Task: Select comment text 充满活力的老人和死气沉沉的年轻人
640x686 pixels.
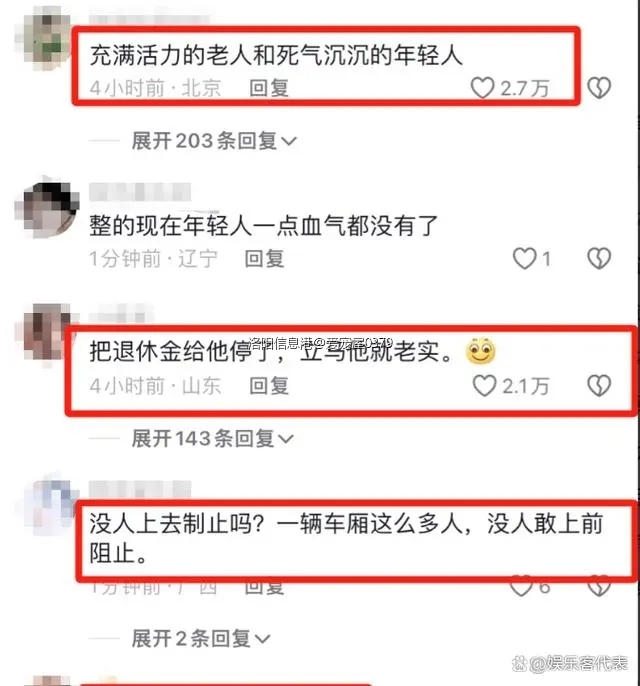Action: (276, 56)
